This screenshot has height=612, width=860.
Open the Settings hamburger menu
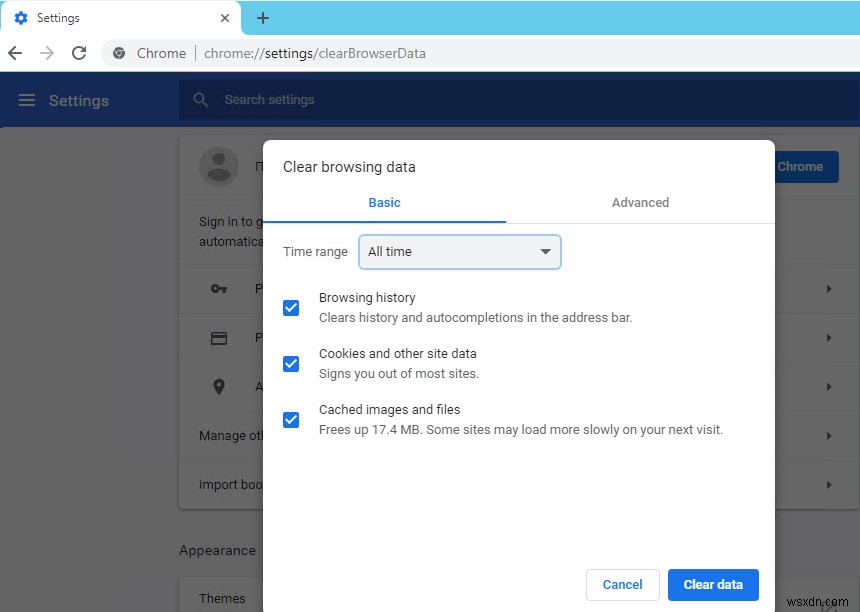pos(27,100)
